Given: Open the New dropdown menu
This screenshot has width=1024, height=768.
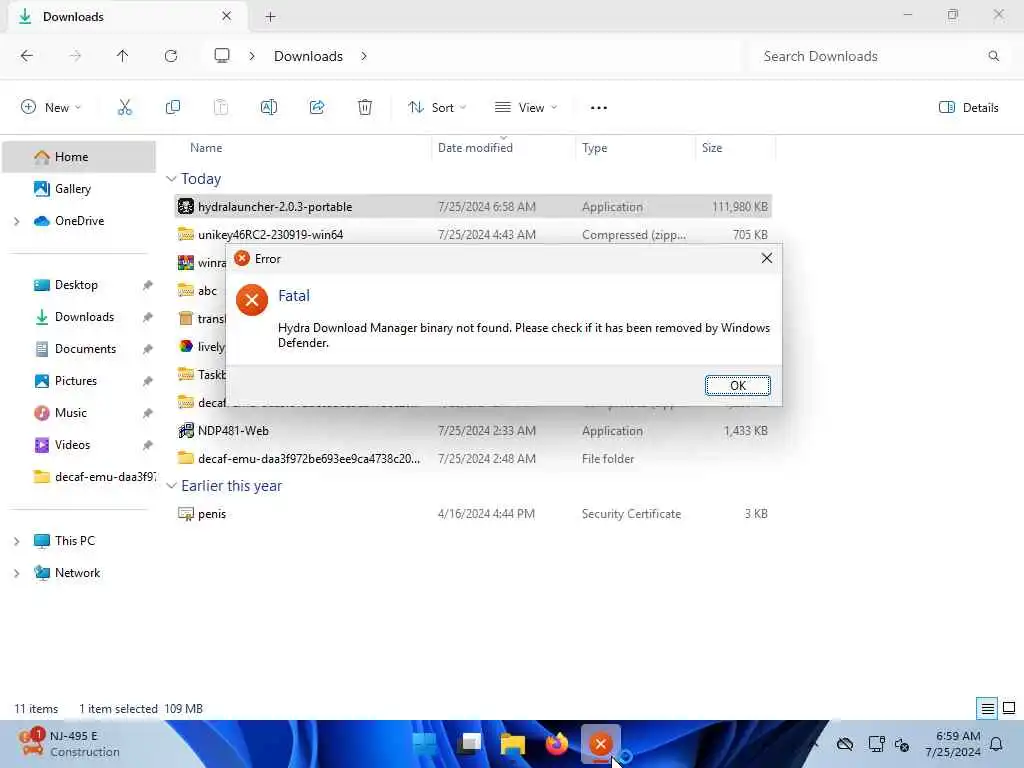Looking at the screenshot, I should click(51, 107).
